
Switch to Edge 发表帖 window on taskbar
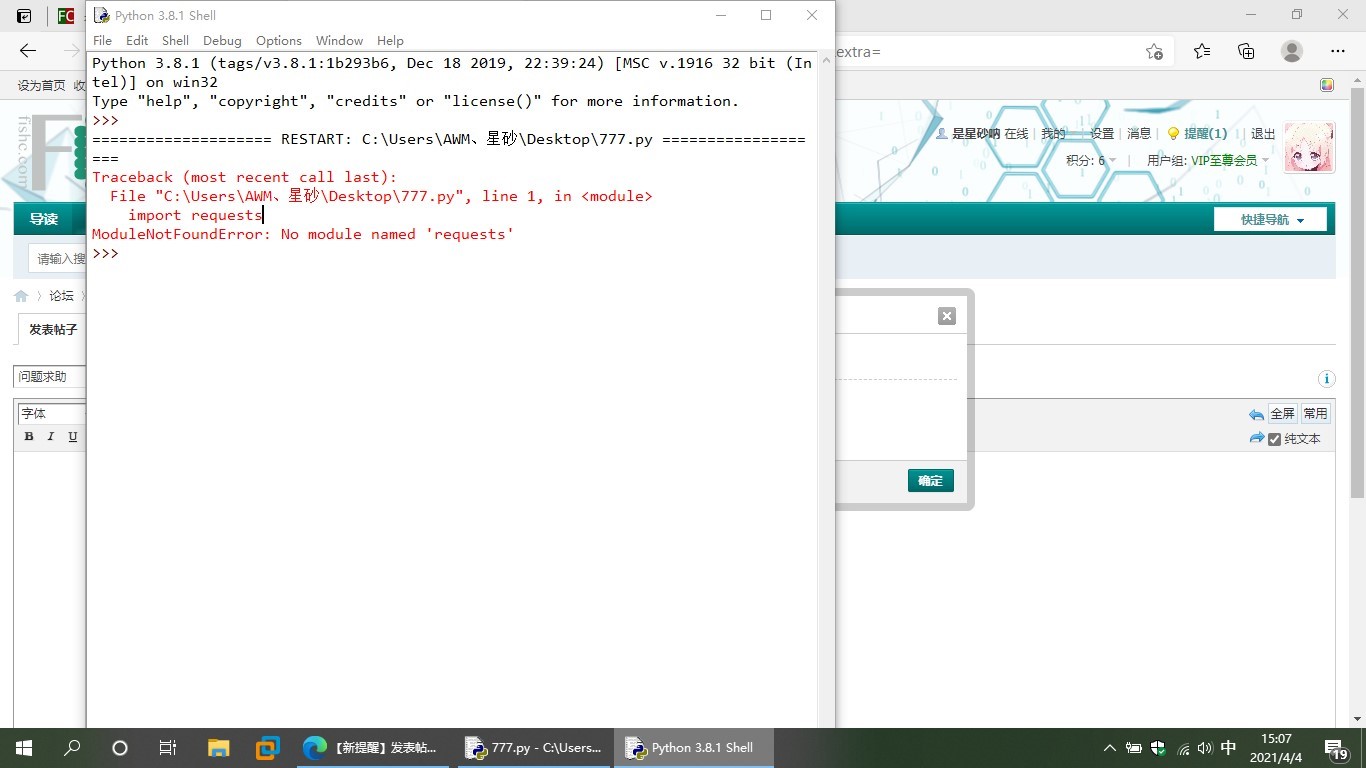click(371, 748)
